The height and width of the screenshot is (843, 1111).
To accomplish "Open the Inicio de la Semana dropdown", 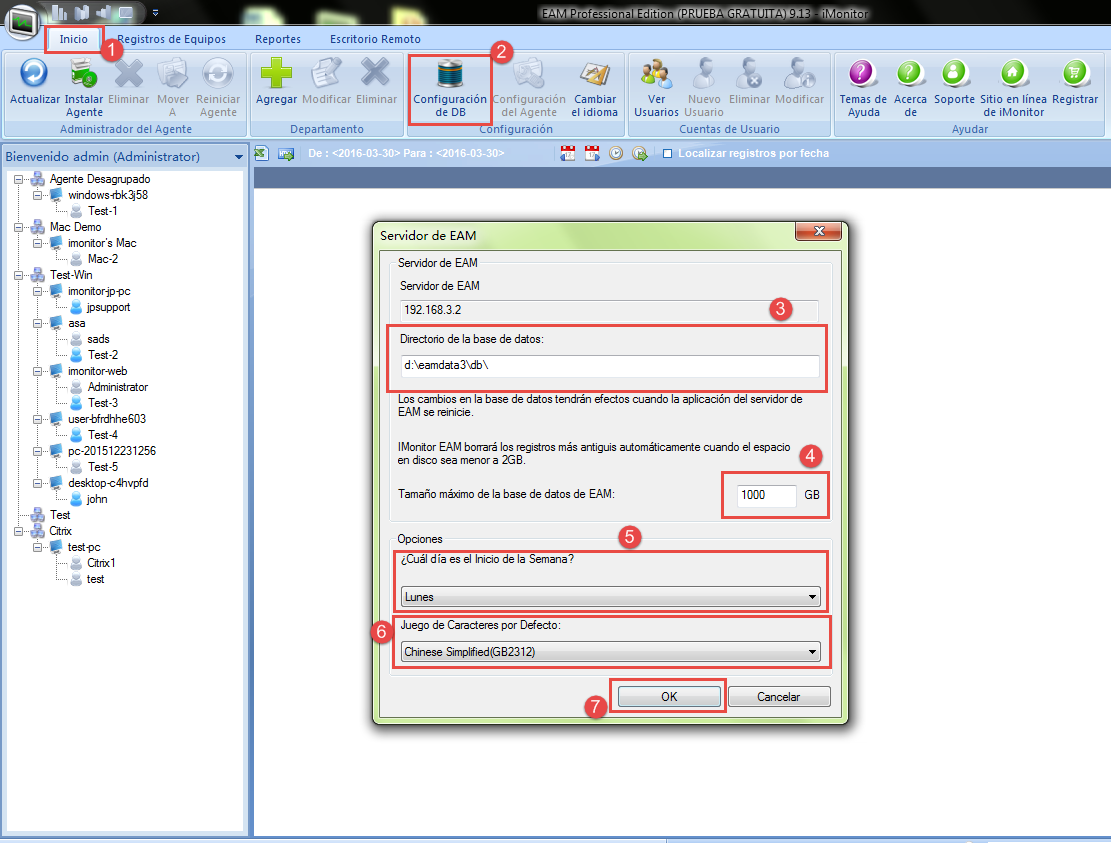I will pos(611,597).
